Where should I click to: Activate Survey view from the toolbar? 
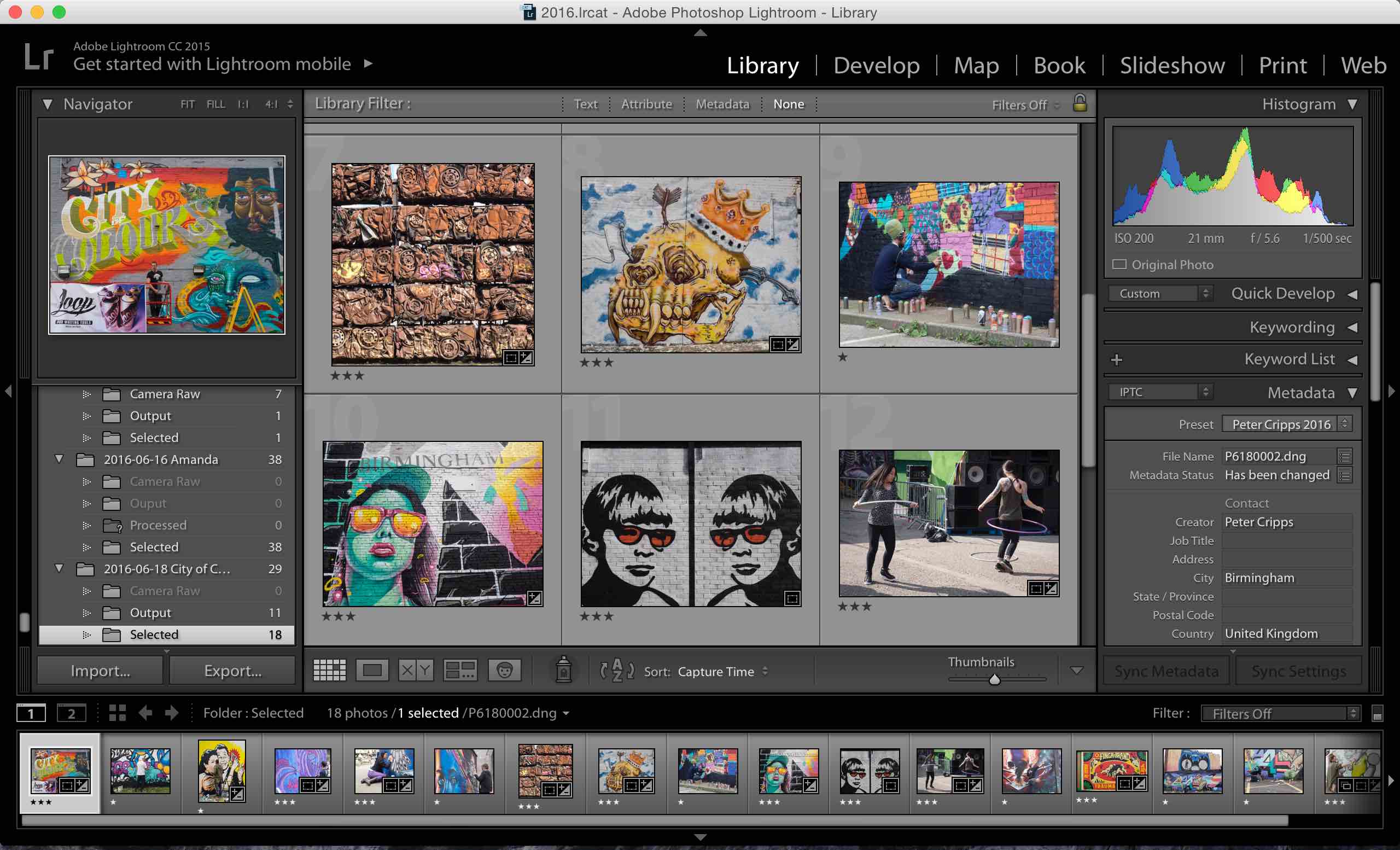click(x=460, y=670)
